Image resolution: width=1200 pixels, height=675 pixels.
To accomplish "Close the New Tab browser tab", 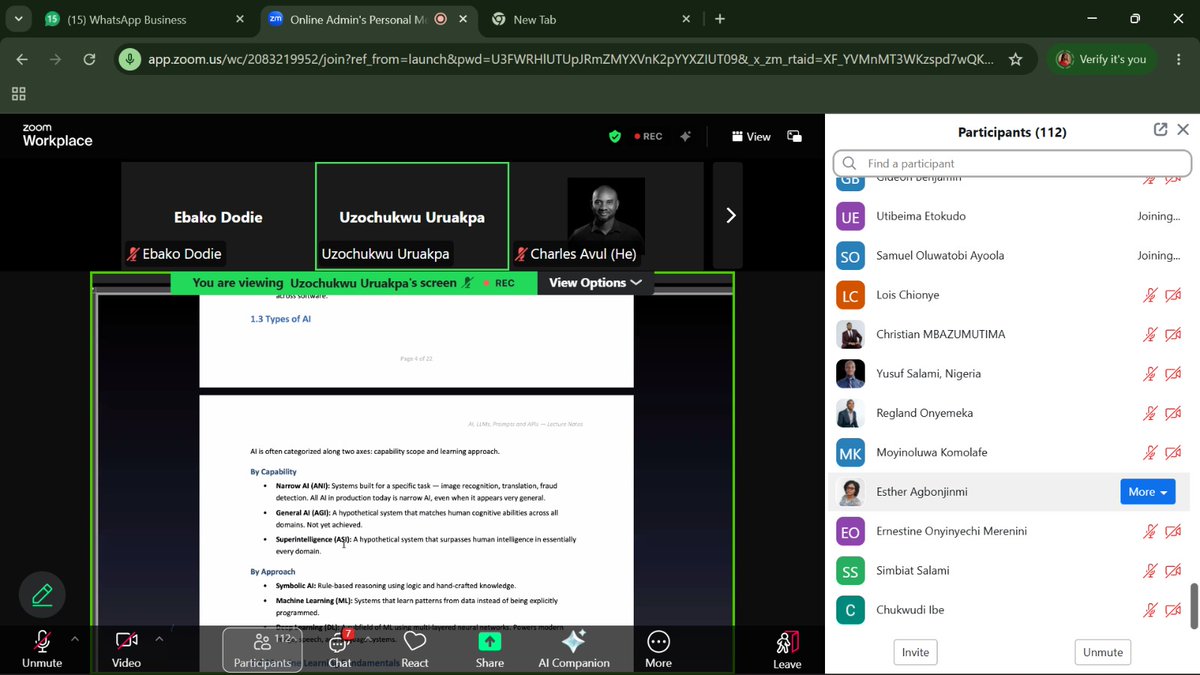I will [x=686, y=19].
